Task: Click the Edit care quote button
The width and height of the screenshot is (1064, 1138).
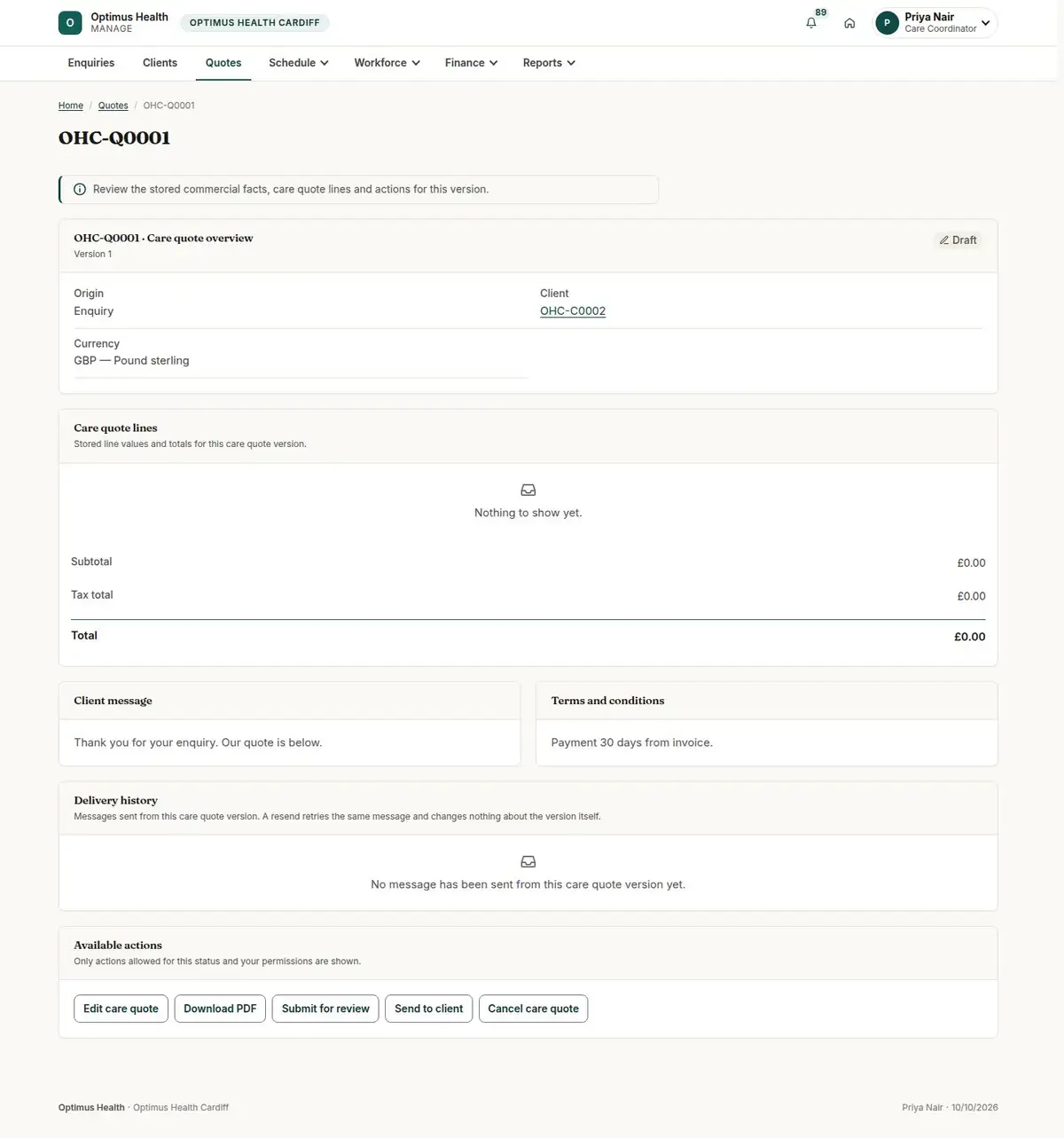Action: tap(121, 1009)
